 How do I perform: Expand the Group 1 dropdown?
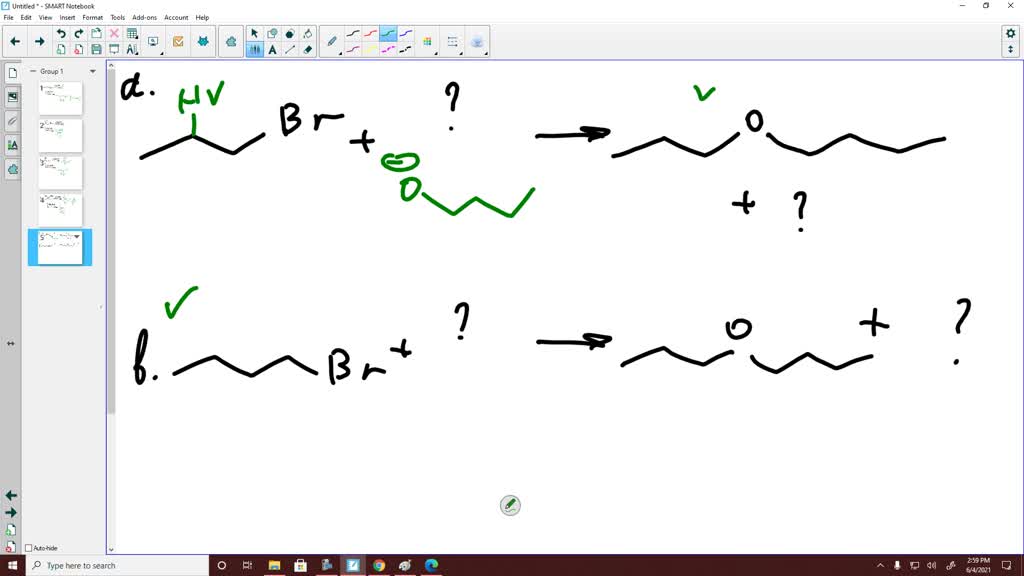pyautogui.click(x=93, y=71)
